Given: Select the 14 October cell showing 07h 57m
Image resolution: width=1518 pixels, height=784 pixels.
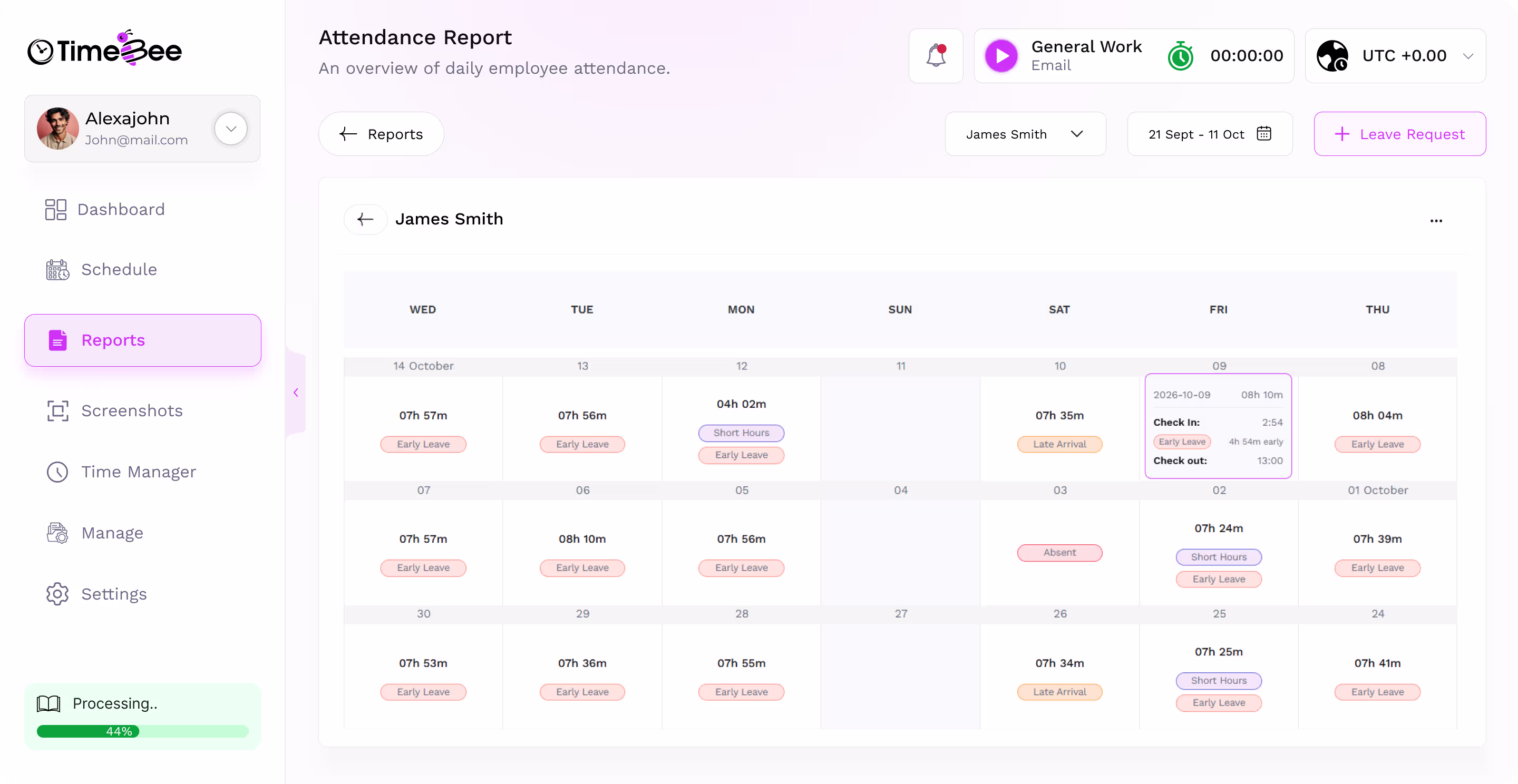Looking at the screenshot, I should click(x=423, y=428).
